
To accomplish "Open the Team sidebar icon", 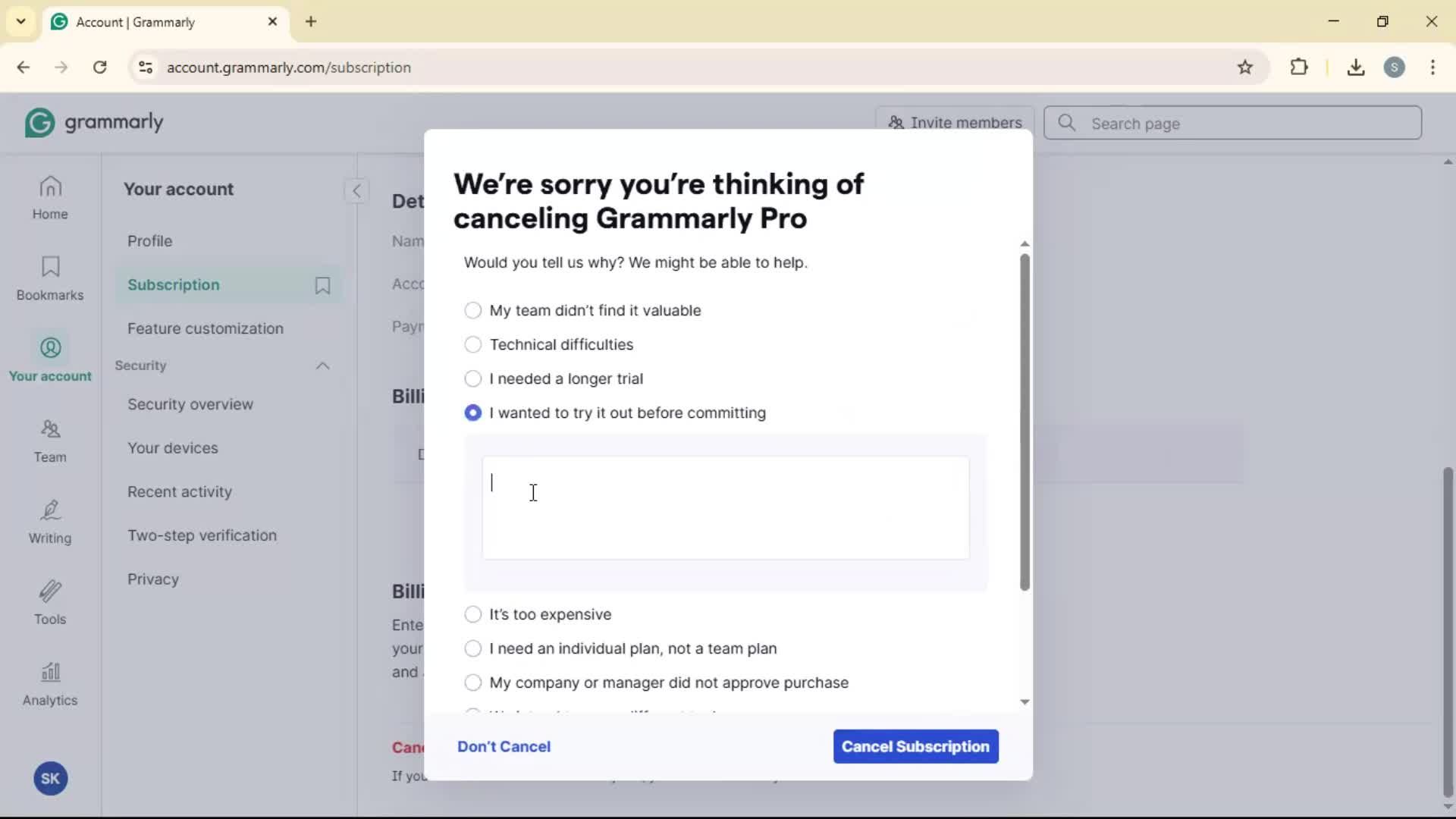I will click(x=50, y=440).
